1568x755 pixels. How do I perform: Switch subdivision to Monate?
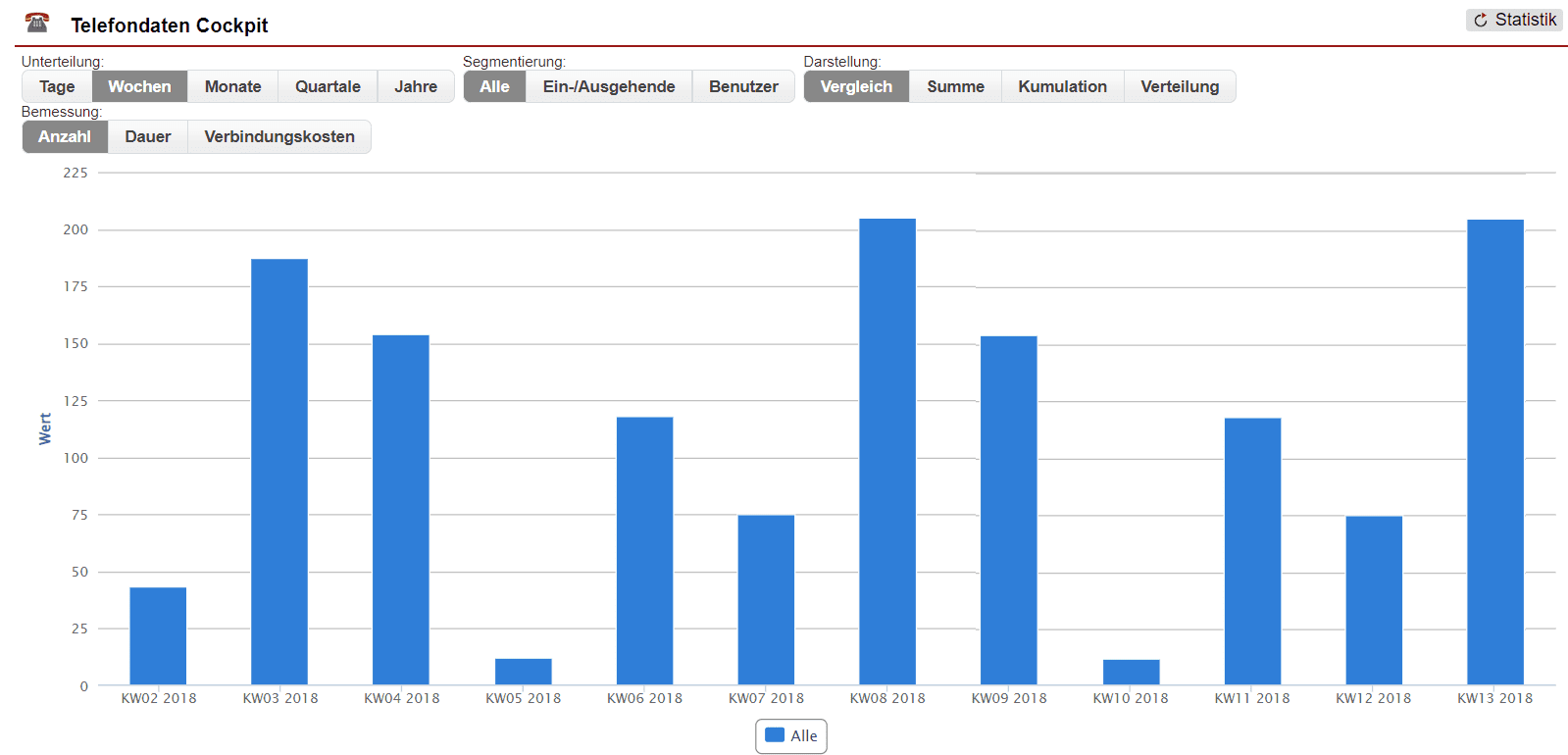pos(232,86)
